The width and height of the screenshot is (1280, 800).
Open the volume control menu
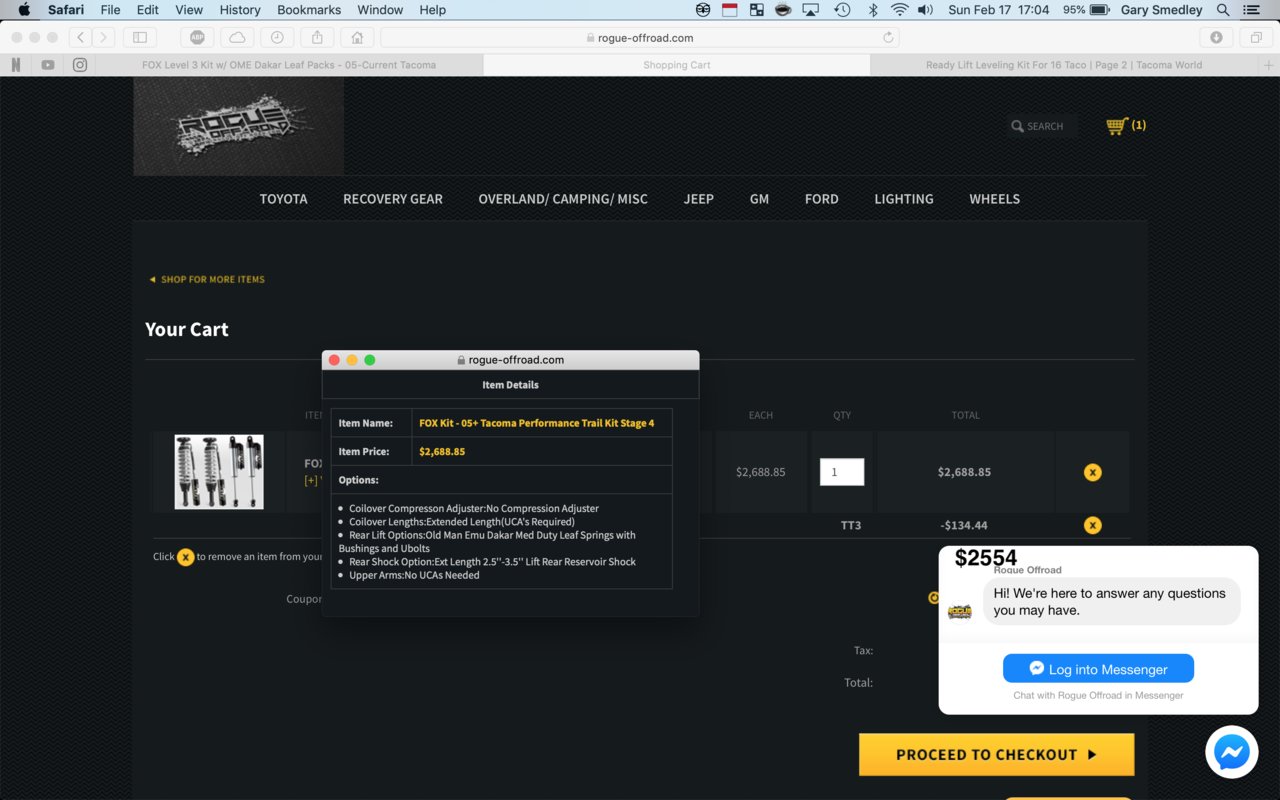(x=926, y=10)
